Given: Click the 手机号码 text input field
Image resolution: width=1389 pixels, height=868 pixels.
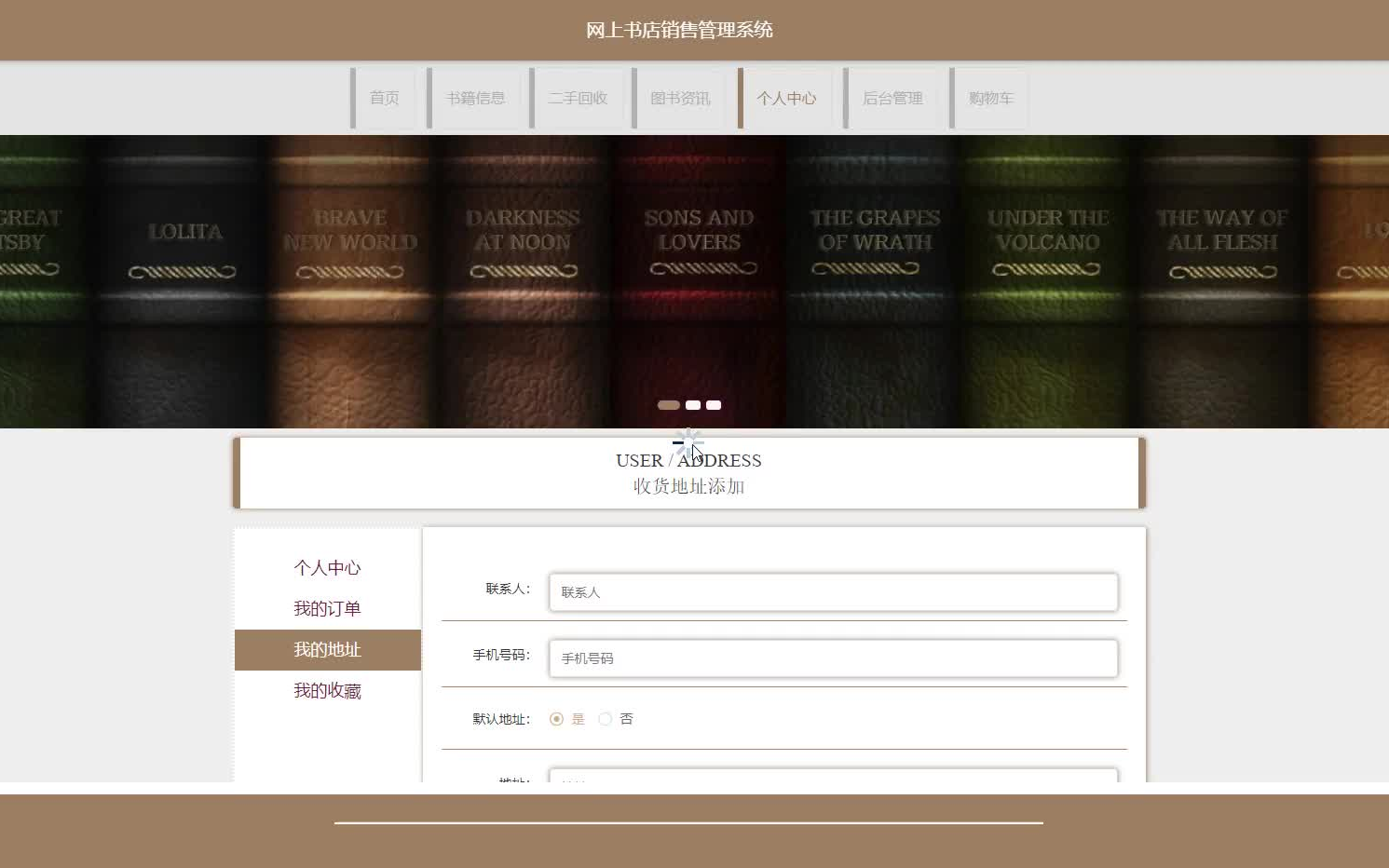Looking at the screenshot, I should click(832, 658).
